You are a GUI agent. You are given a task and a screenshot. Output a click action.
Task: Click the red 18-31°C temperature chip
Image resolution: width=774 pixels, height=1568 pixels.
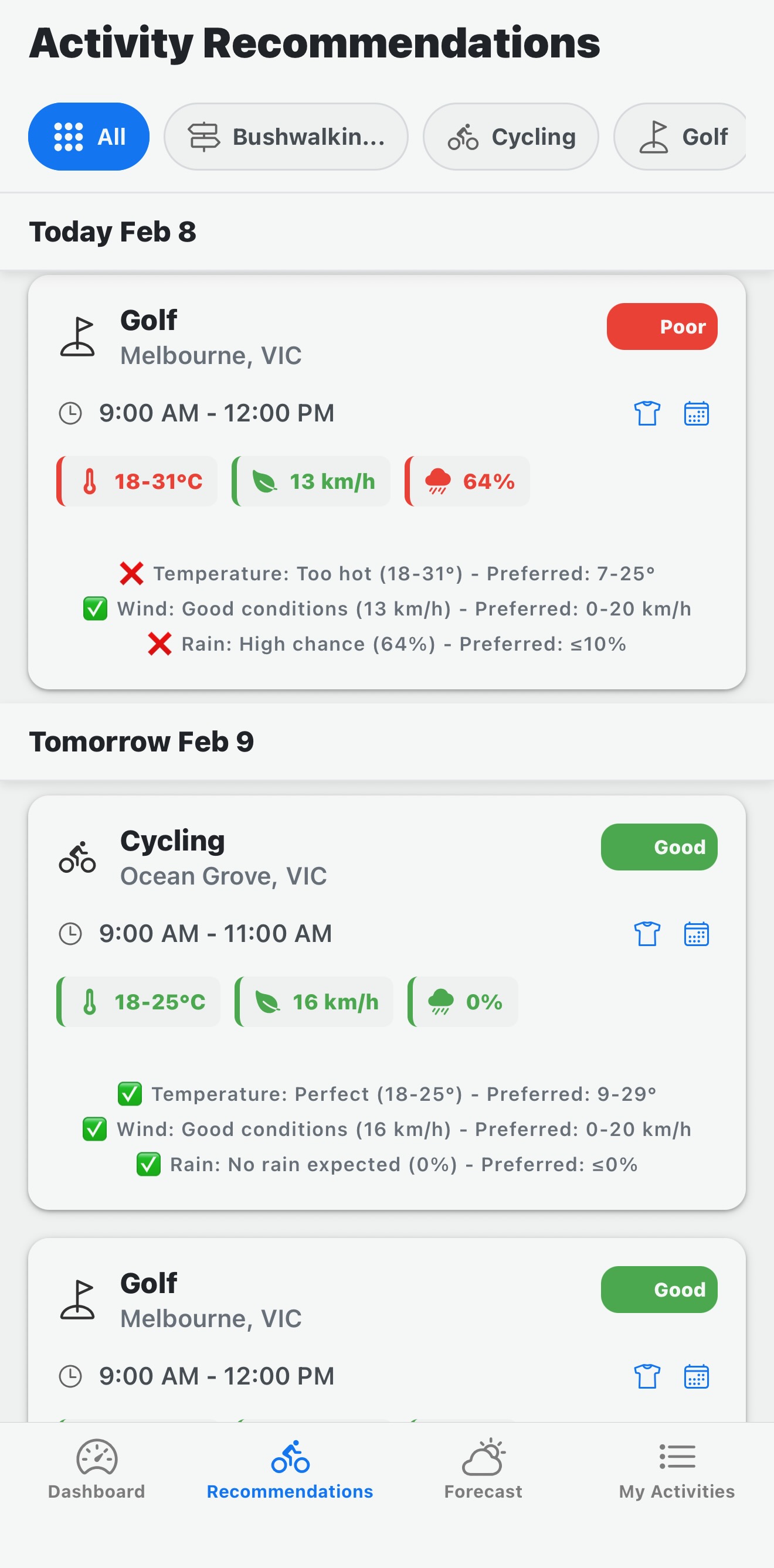pos(137,481)
